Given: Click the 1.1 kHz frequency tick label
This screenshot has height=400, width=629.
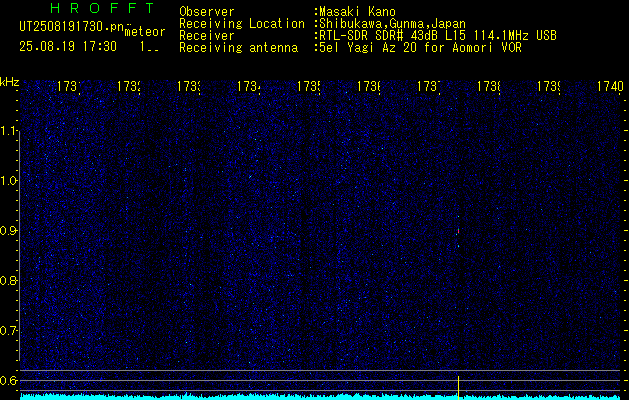Looking at the screenshot, I should coord(10,131).
